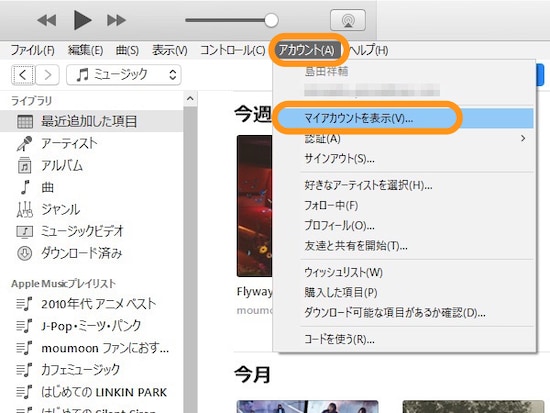Open the はじめての LINKIN PARK playlist
The height and width of the screenshot is (413, 550).
tap(104, 392)
